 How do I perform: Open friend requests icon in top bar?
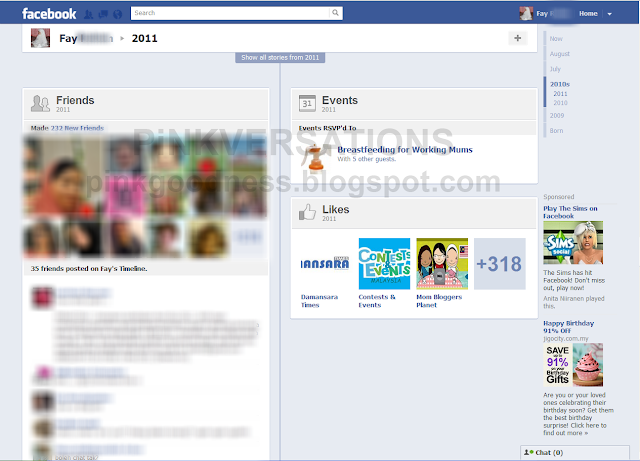pyautogui.click(x=88, y=14)
